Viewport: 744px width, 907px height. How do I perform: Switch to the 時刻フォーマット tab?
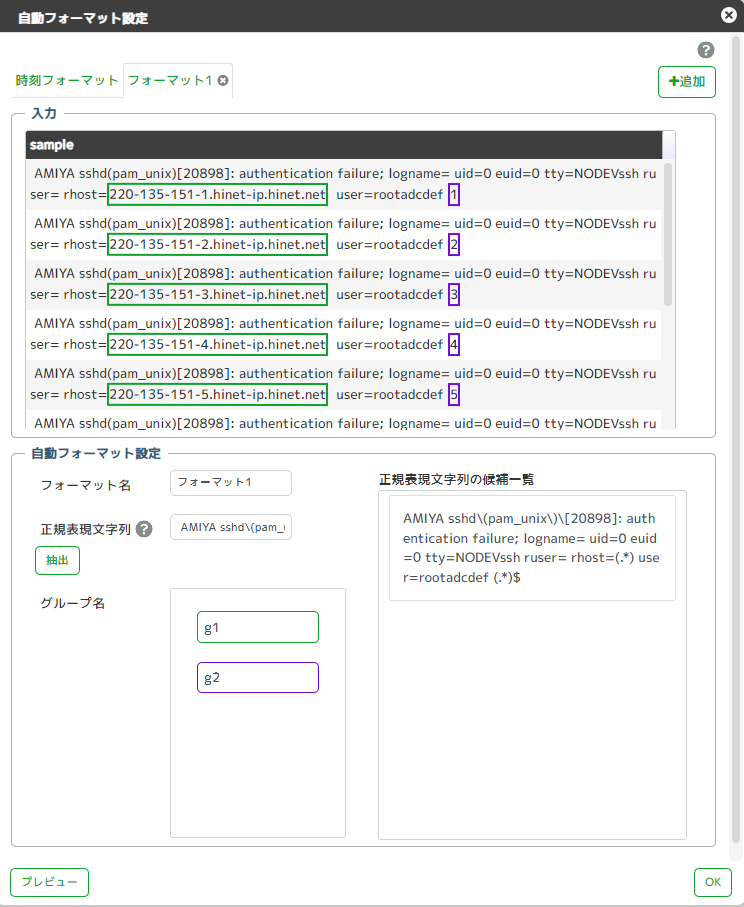(x=67, y=80)
